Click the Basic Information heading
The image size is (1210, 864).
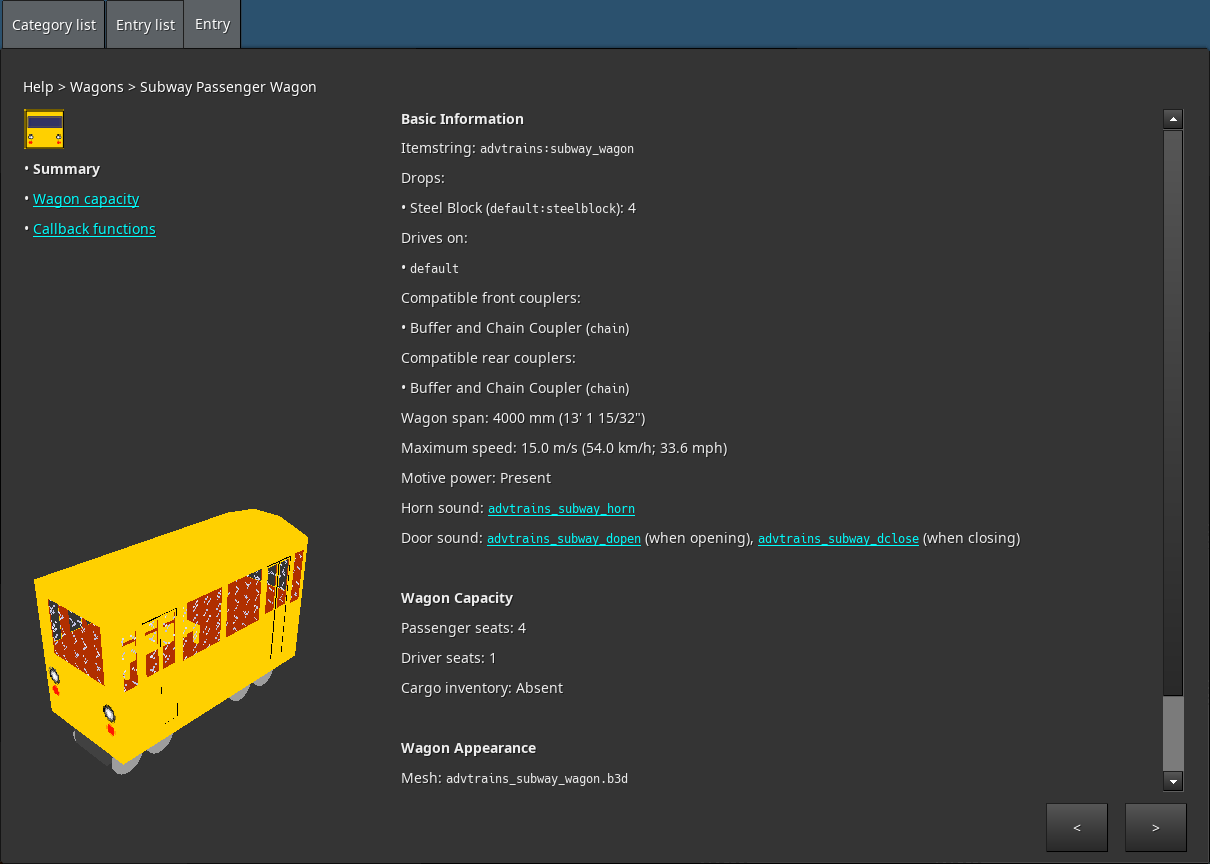coord(462,119)
